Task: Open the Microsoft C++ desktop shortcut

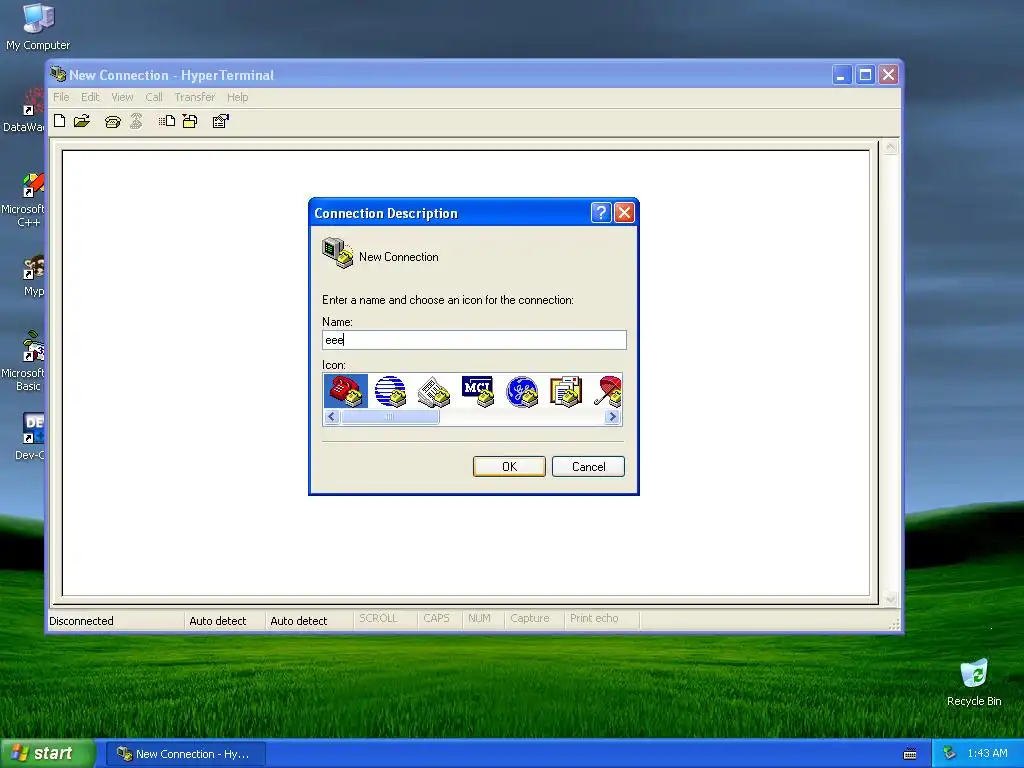Action: click(23, 199)
